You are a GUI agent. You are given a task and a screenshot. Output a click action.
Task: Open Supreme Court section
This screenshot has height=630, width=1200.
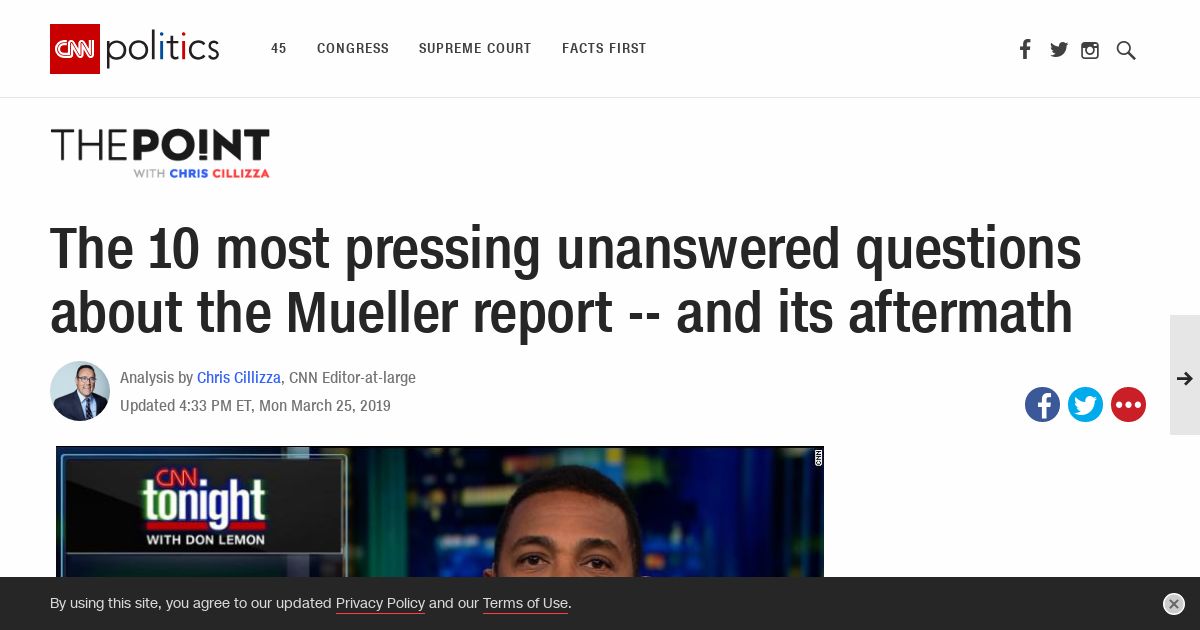pos(475,49)
